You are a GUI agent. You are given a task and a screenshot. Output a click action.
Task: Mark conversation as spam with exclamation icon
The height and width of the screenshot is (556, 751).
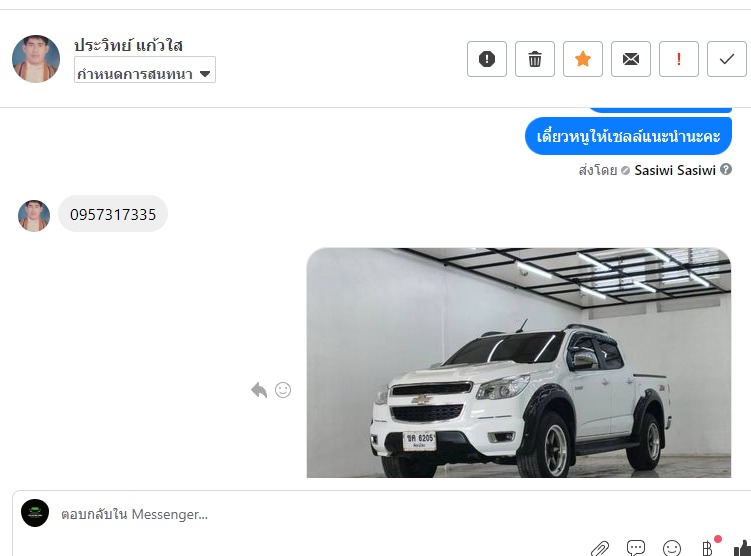(487, 59)
